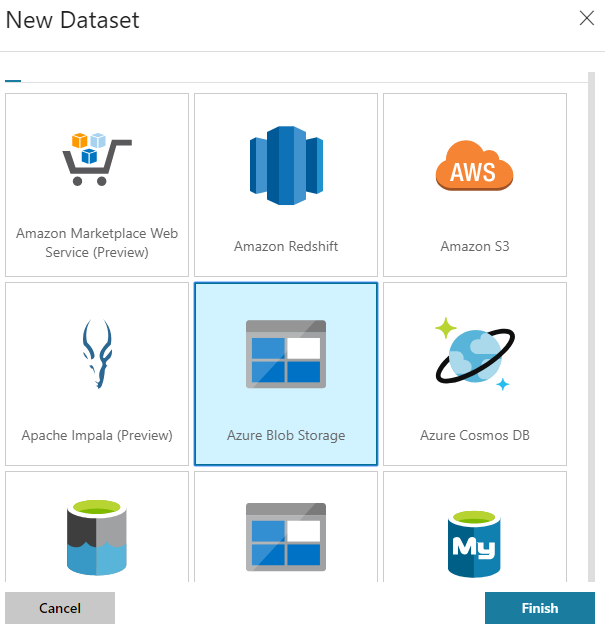Screen dimensions: 605x638
Task: Click the Azure Blob Storage grid icon
Action: click(x=286, y=354)
